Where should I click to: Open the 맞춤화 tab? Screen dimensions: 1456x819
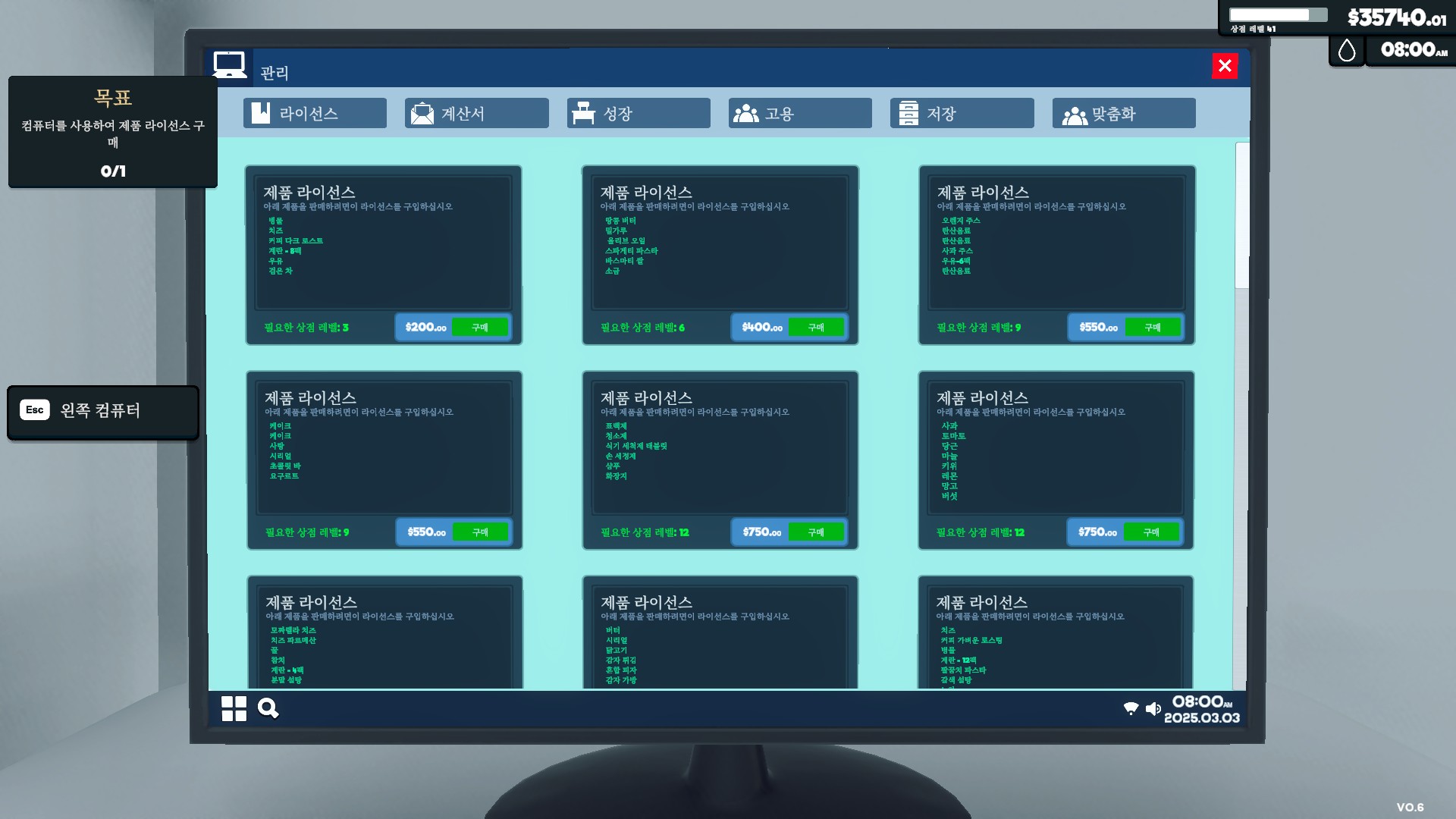coord(1124,113)
